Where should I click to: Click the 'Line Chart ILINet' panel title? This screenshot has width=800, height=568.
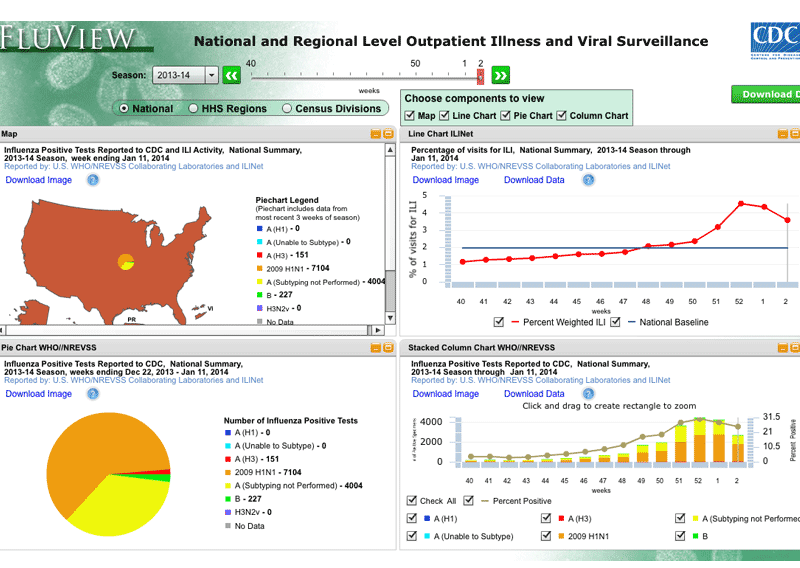pos(440,134)
